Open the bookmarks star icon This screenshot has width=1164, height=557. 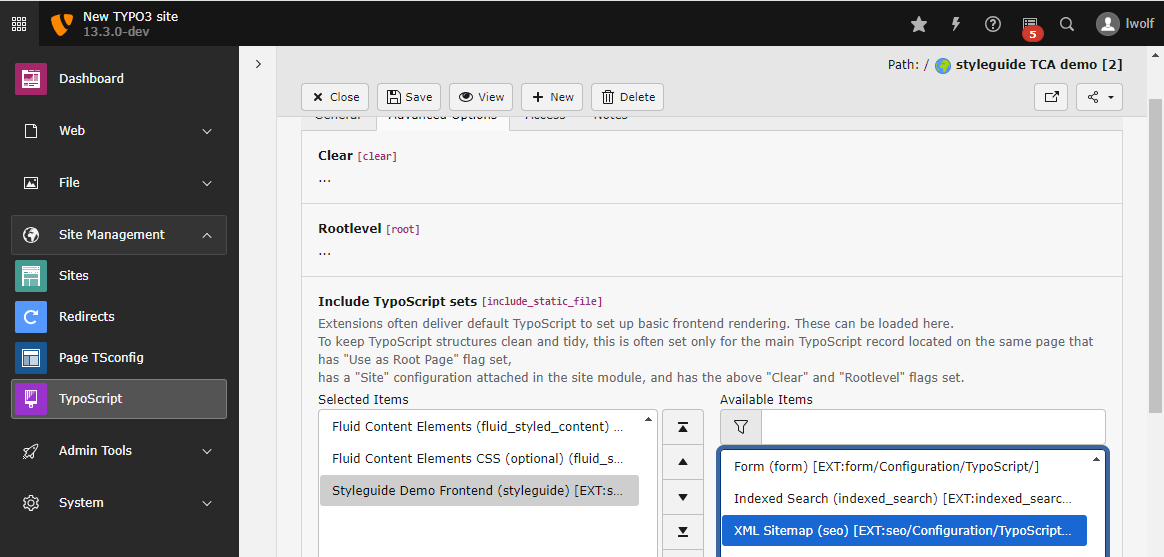tap(918, 24)
